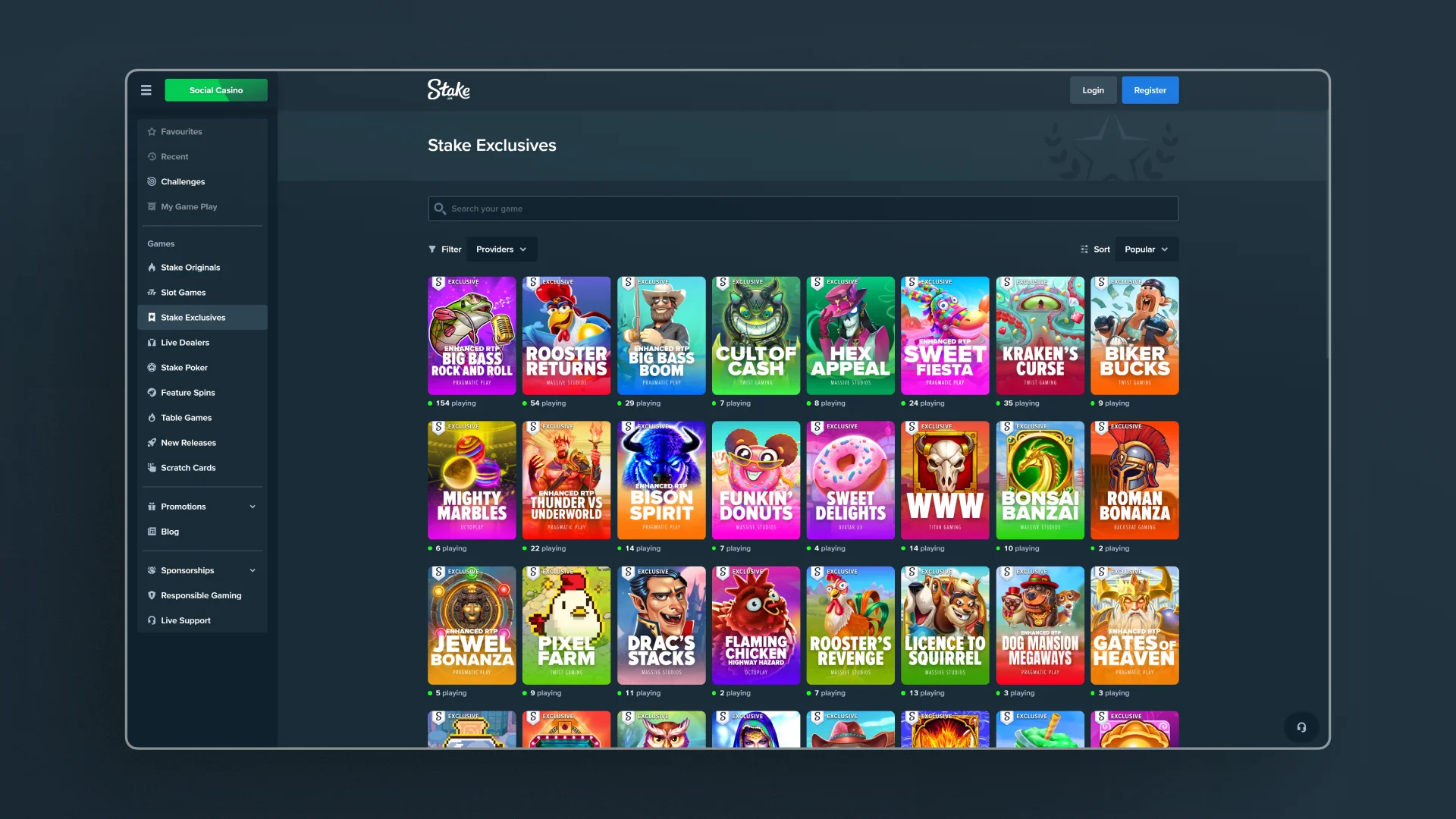Screen dimensions: 1456x819
Task: Open Funkin' Donuts game tile
Action: click(756, 481)
